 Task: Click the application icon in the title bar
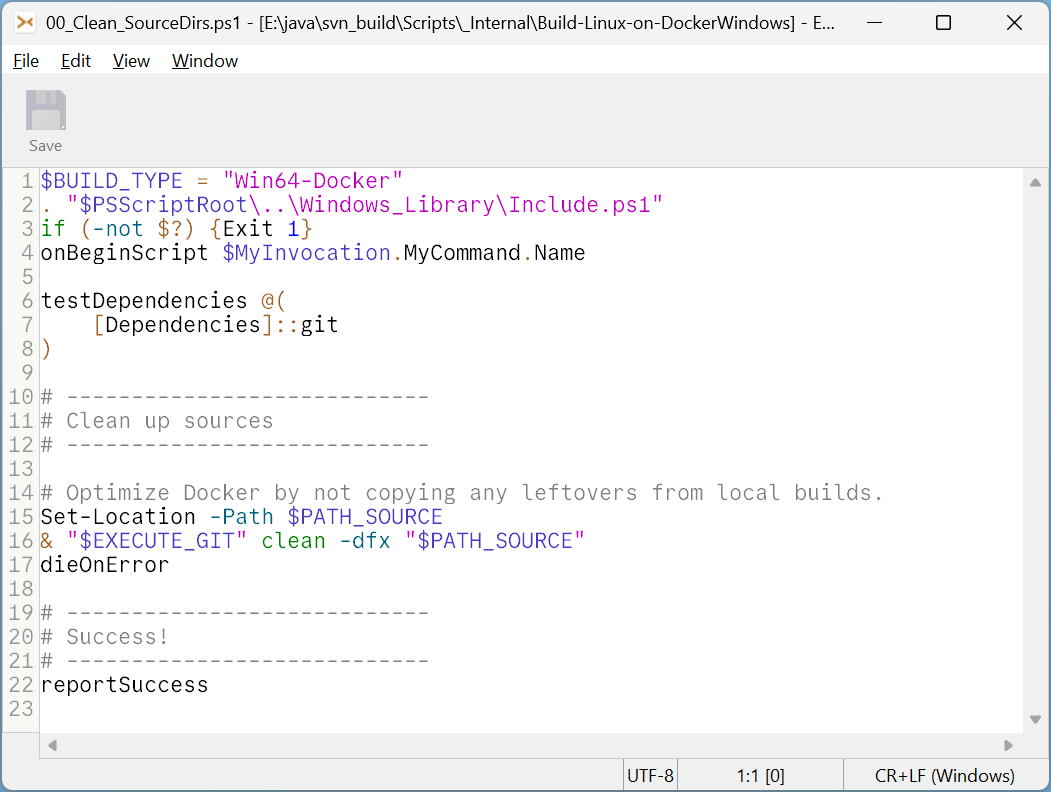click(x=24, y=22)
